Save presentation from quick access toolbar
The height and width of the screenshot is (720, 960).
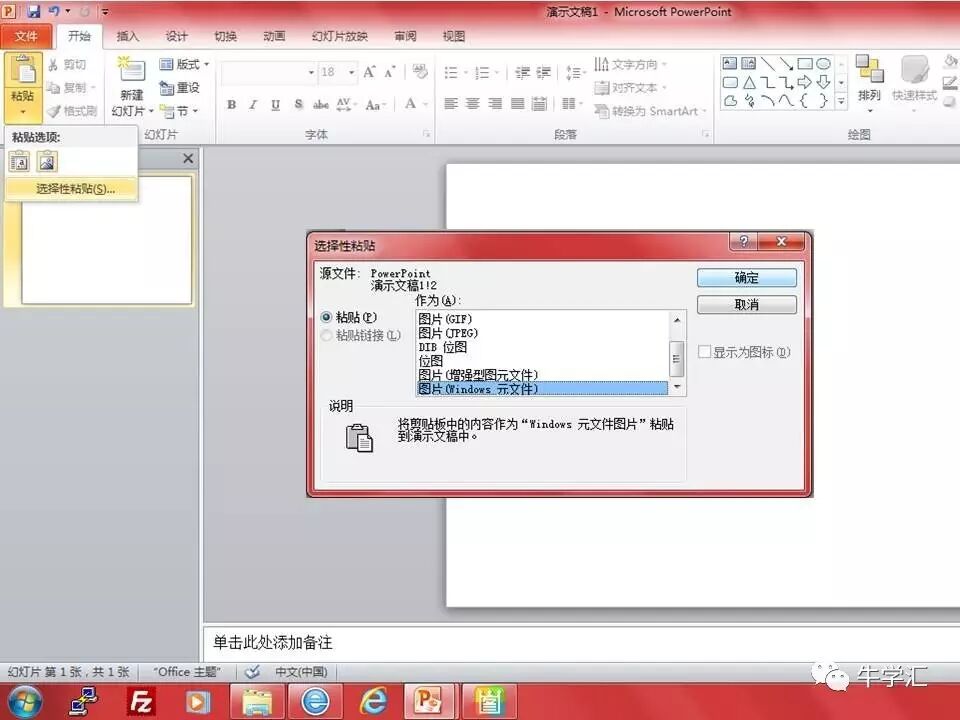point(33,11)
